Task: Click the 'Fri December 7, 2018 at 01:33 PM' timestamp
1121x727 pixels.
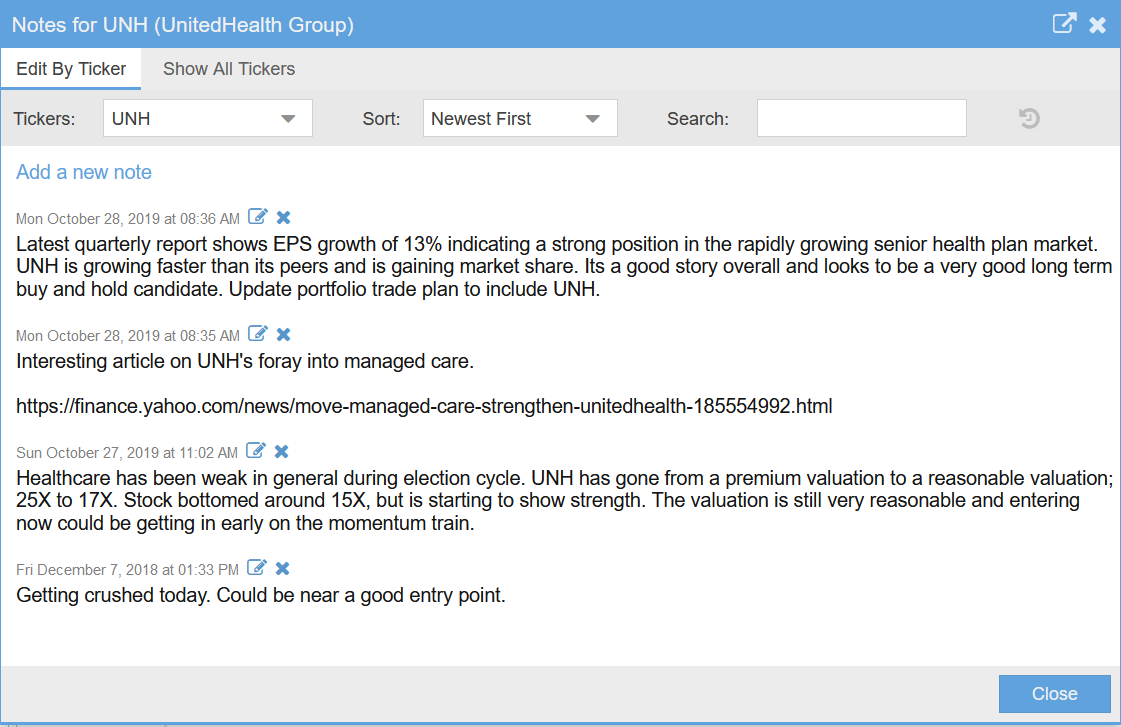Action: coord(127,570)
